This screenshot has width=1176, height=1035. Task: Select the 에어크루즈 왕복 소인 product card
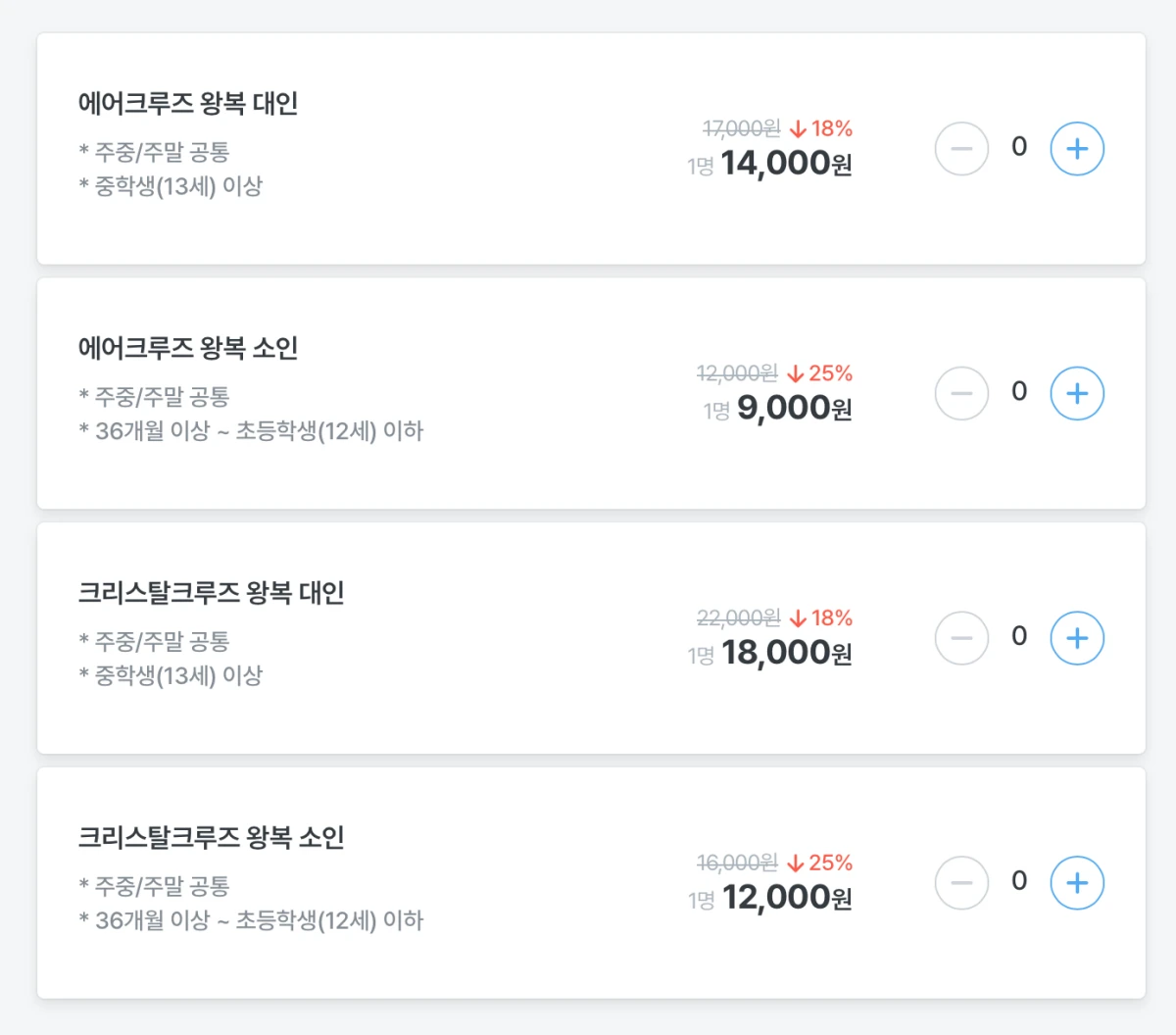(x=588, y=392)
